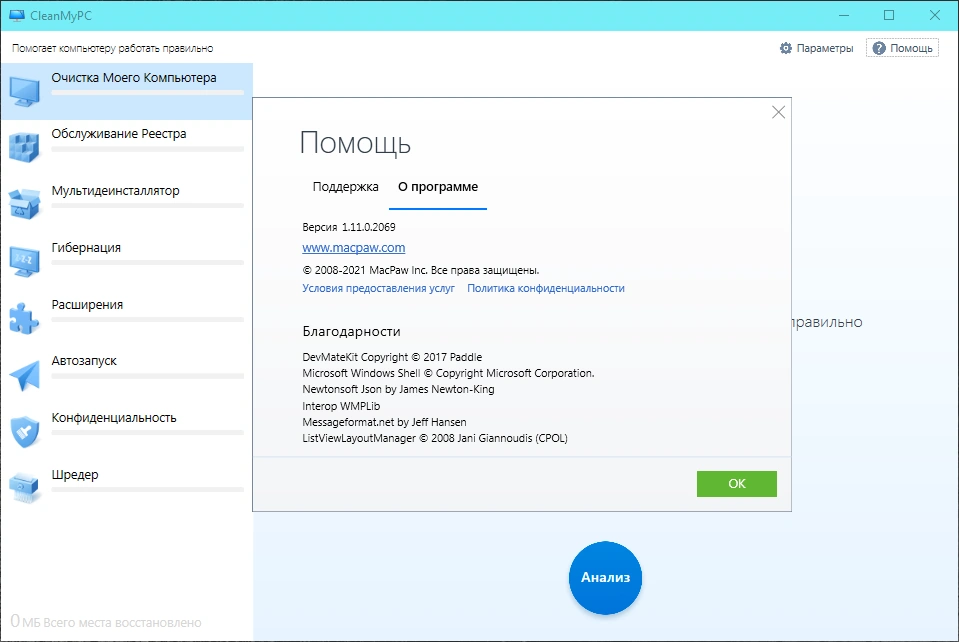Open the Мультидеинсталлятор box icon
Image resolution: width=959 pixels, height=642 pixels.
(24, 204)
